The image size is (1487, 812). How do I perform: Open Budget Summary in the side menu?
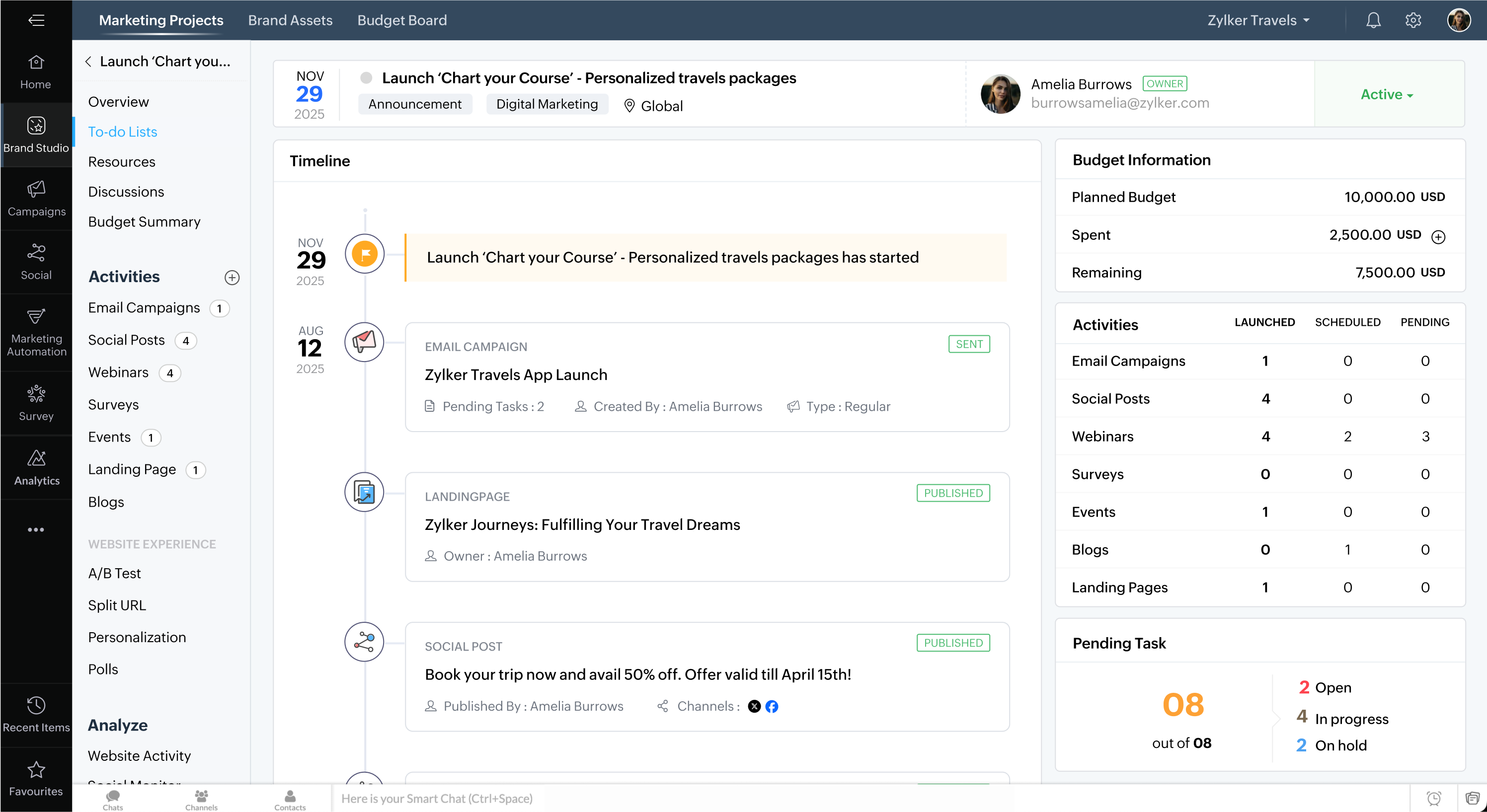(144, 221)
